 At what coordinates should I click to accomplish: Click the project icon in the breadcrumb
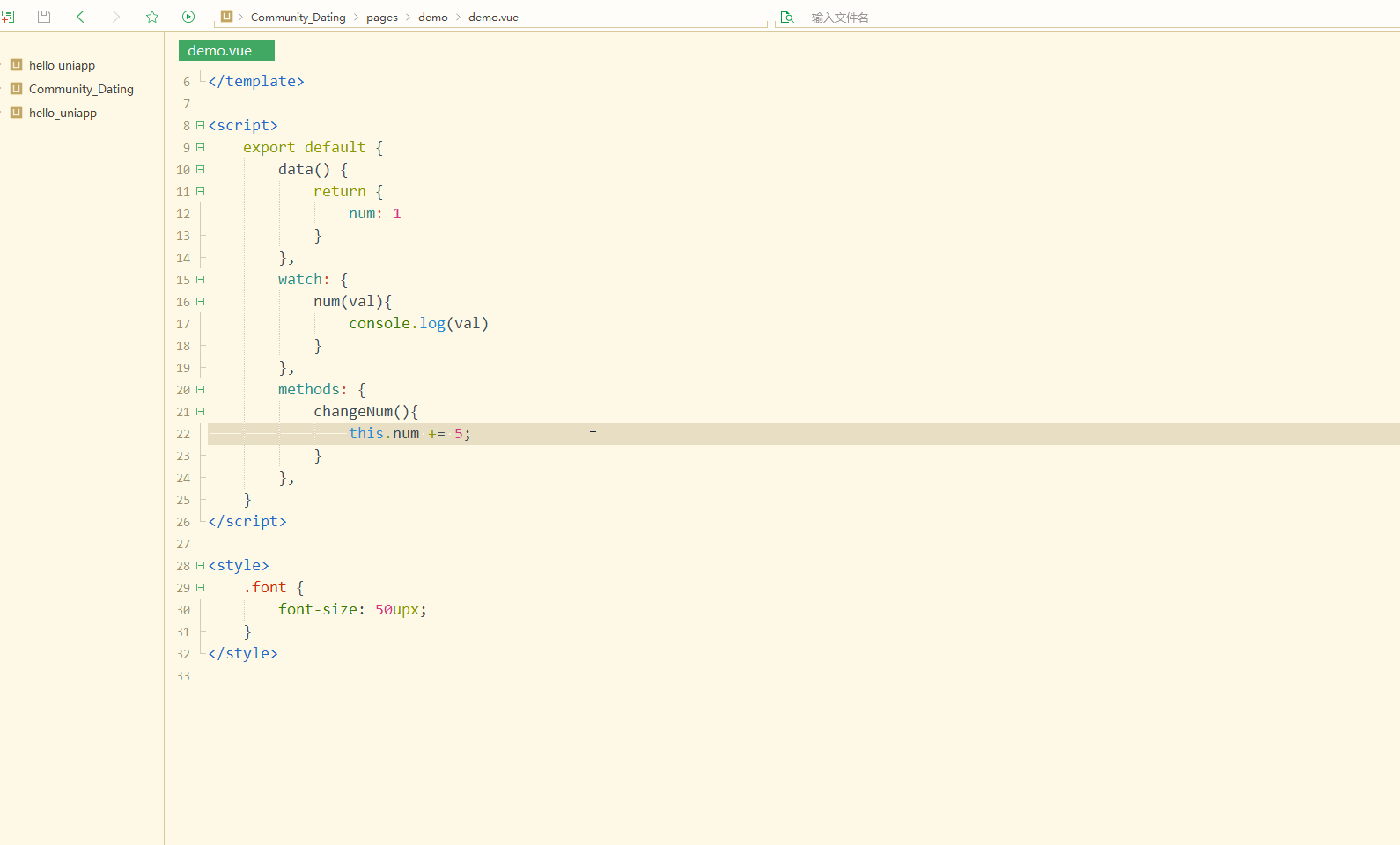[226, 17]
